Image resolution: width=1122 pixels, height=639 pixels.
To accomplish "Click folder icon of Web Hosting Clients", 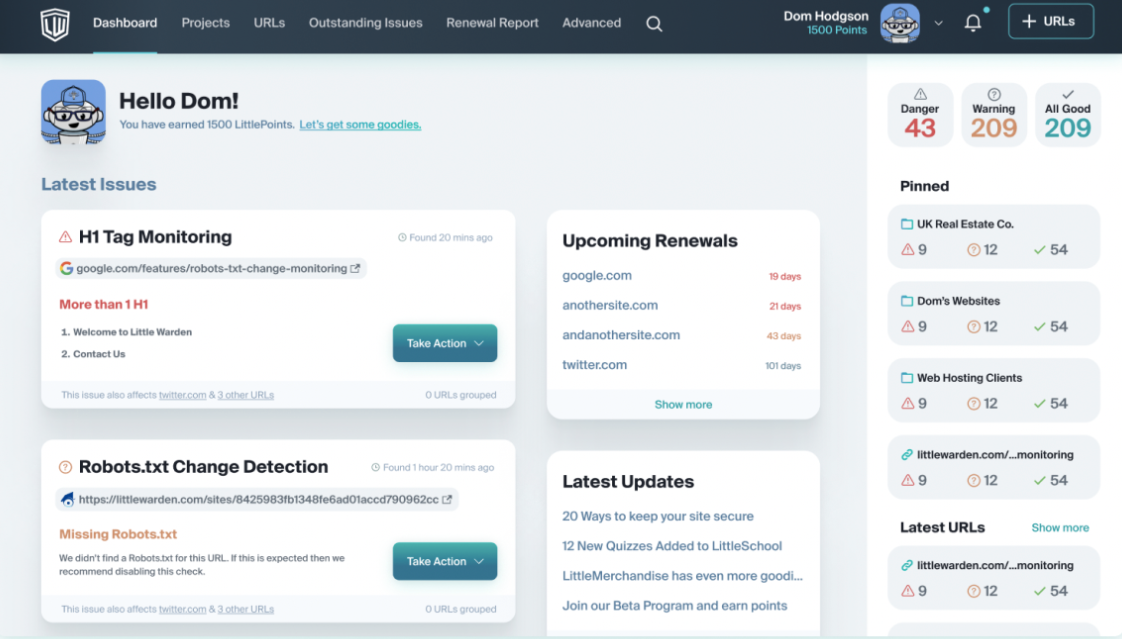I will pos(907,378).
